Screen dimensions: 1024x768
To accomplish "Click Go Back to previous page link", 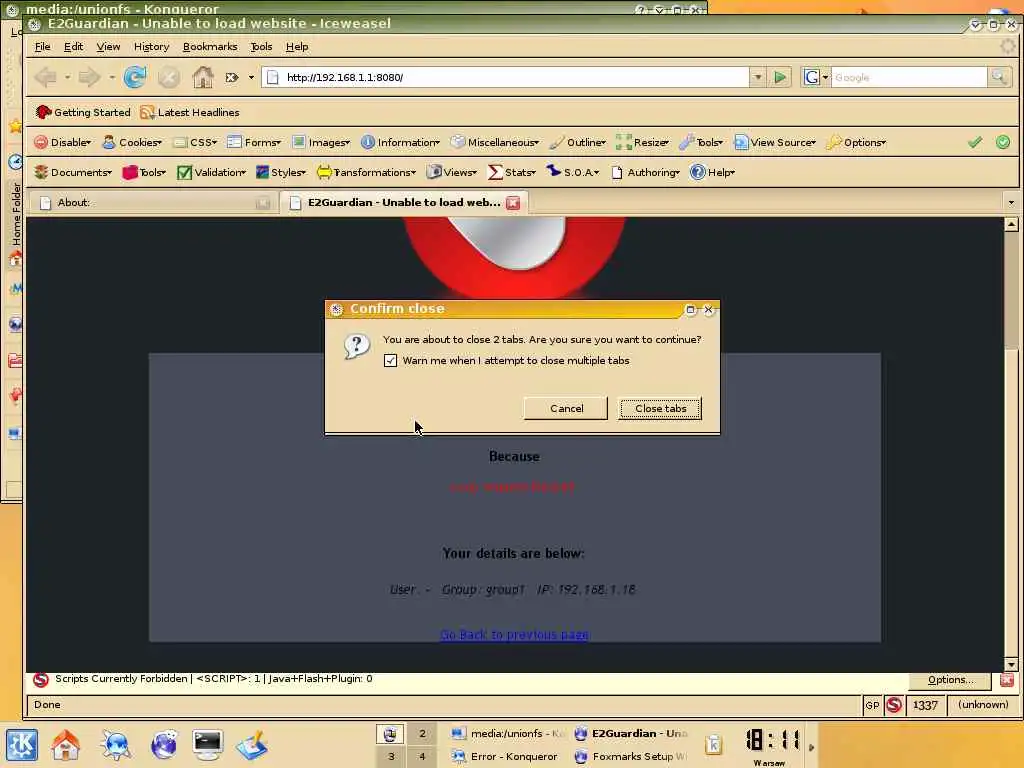I will pyautogui.click(x=515, y=635).
